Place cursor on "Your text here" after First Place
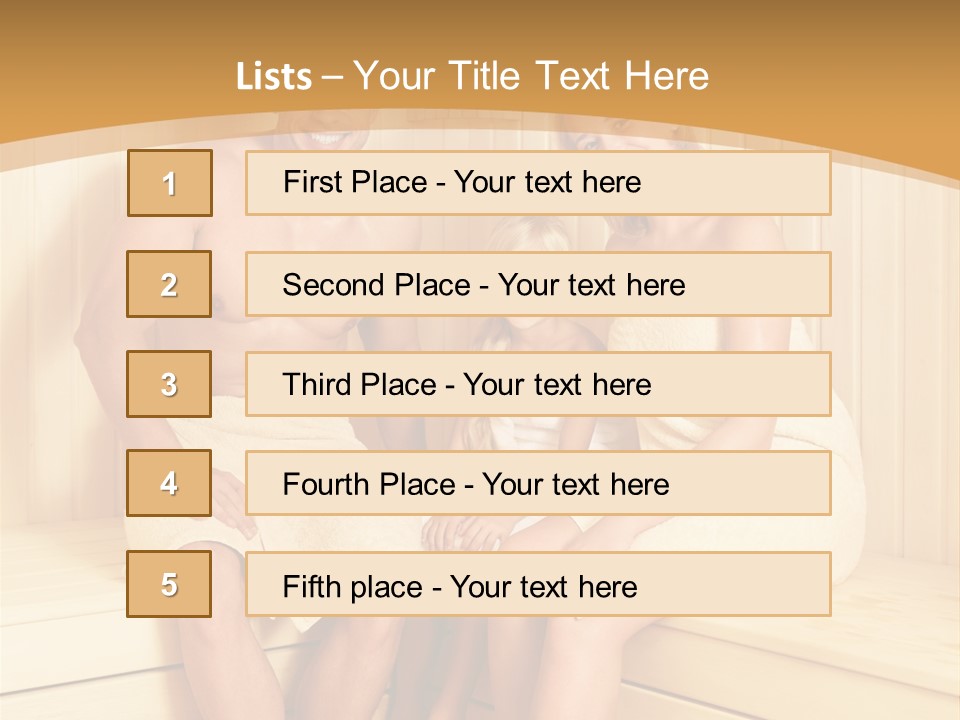 click(547, 182)
